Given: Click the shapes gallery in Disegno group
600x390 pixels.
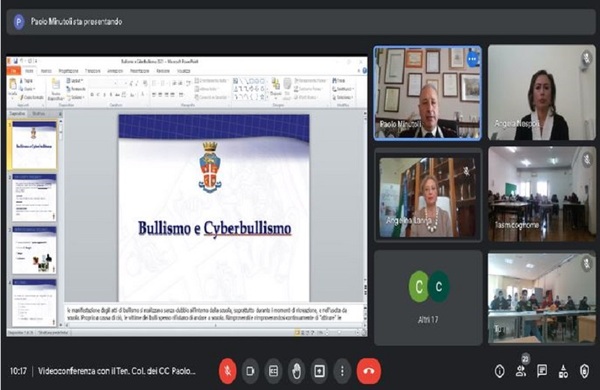Looking at the screenshot, I should point(250,89).
